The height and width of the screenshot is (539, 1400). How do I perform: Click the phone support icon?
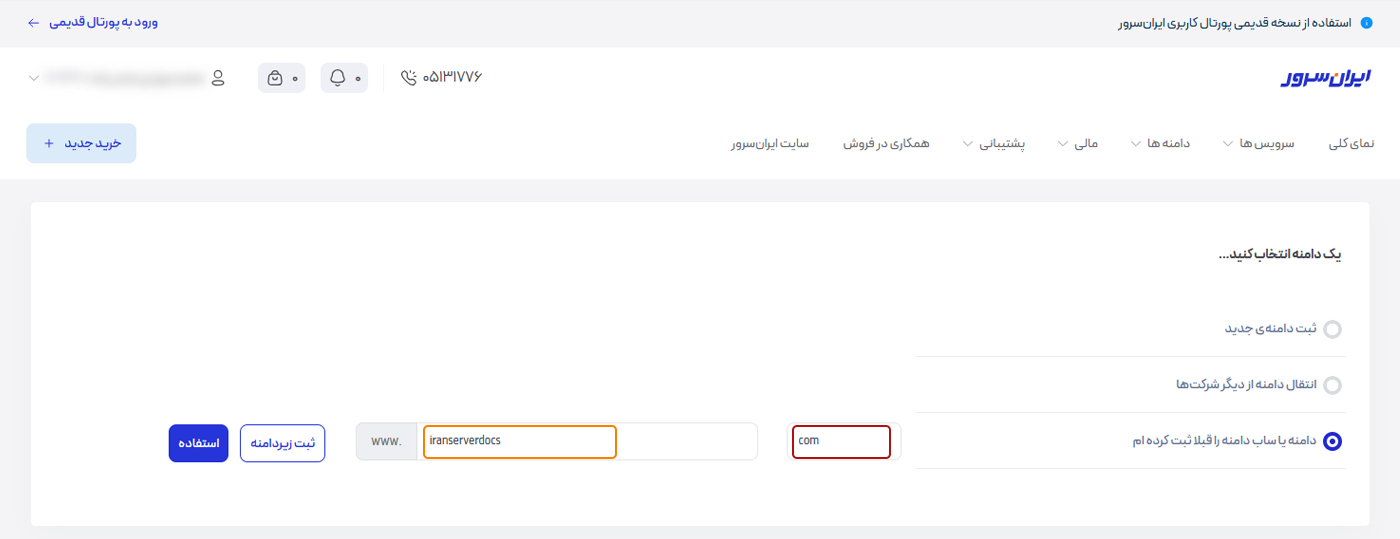click(408, 78)
